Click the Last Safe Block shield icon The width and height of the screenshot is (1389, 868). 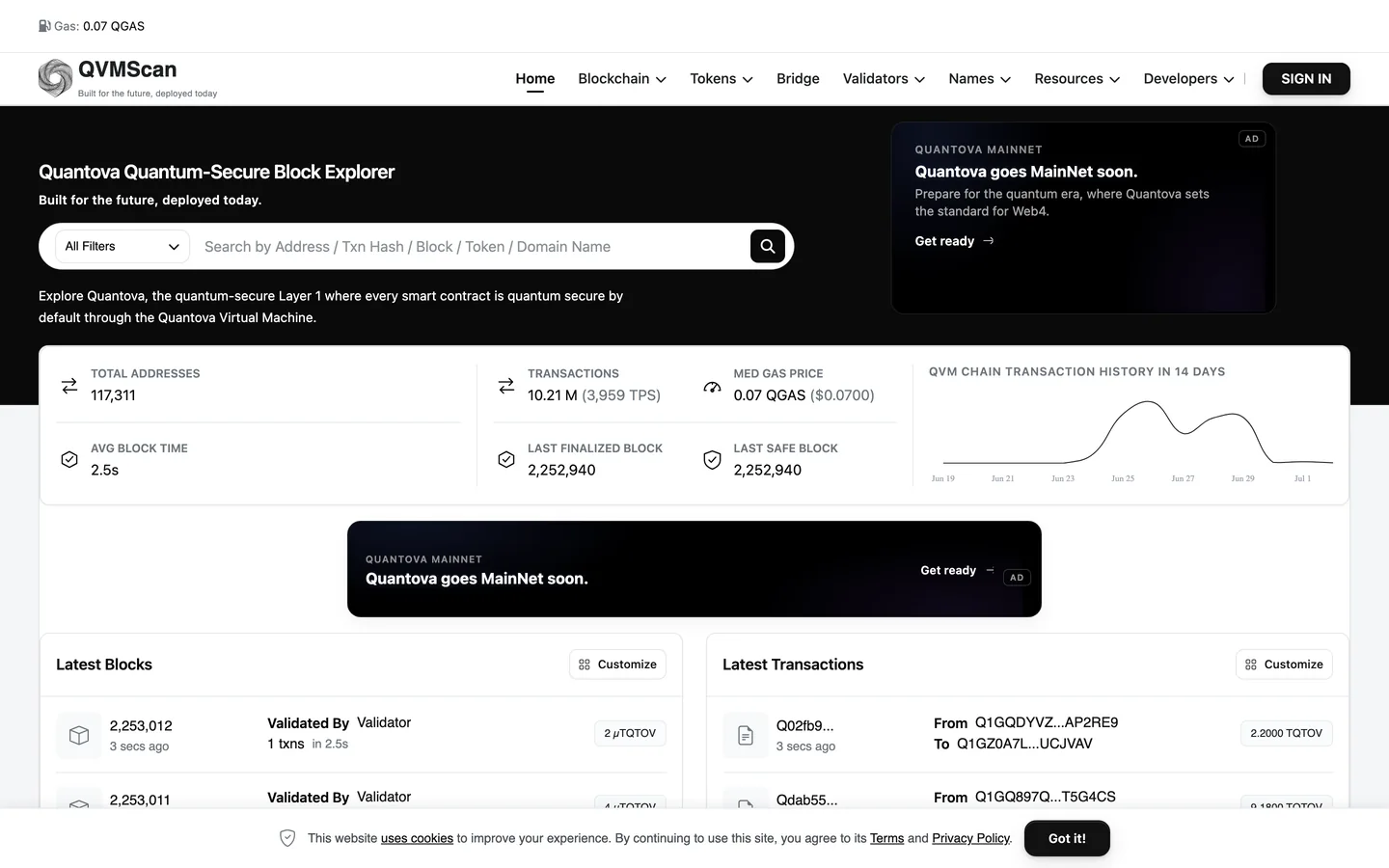pyautogui.click(x=712, y=459)
